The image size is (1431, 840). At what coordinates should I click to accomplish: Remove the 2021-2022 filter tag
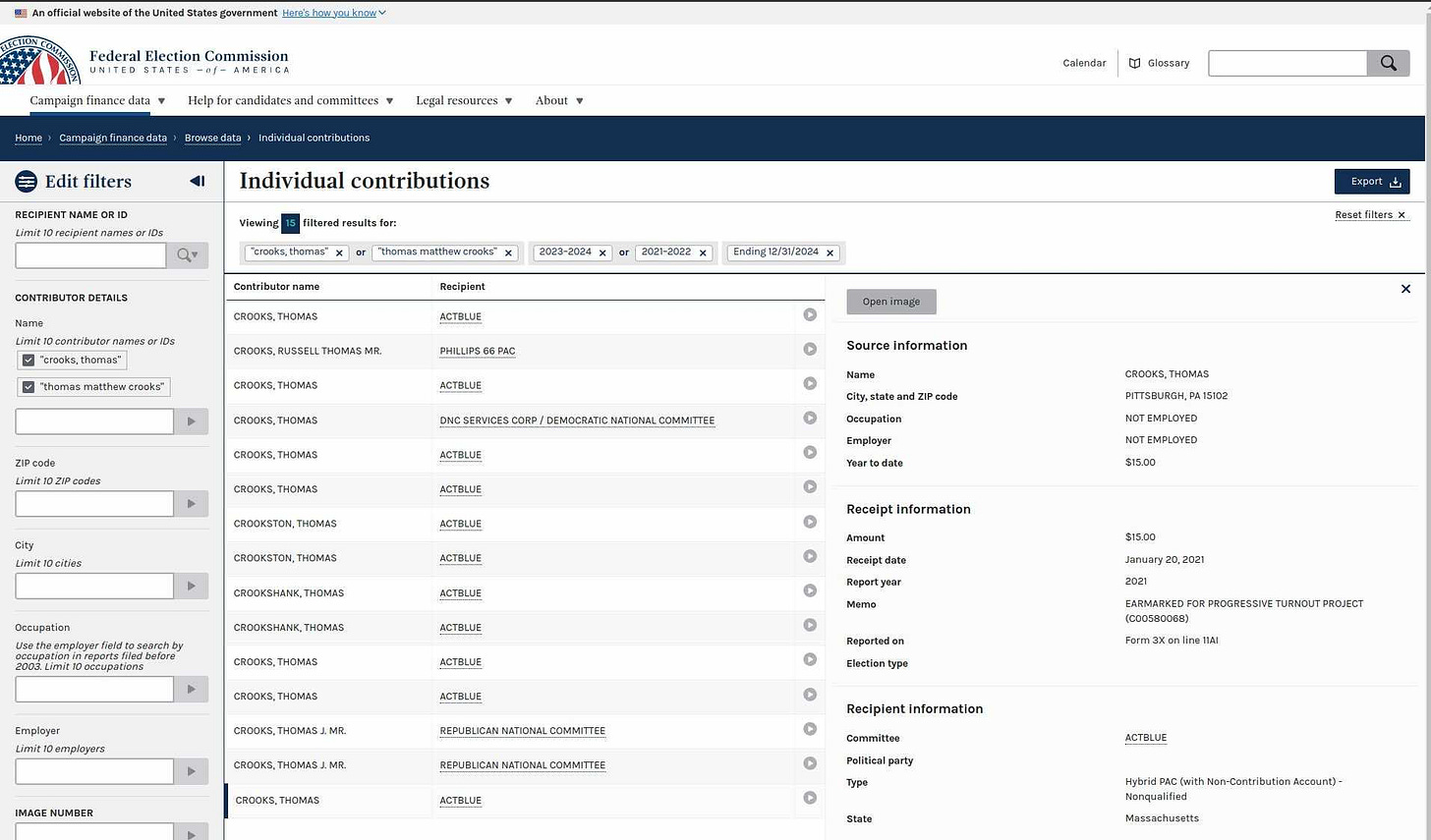click(x=703, y=252)
